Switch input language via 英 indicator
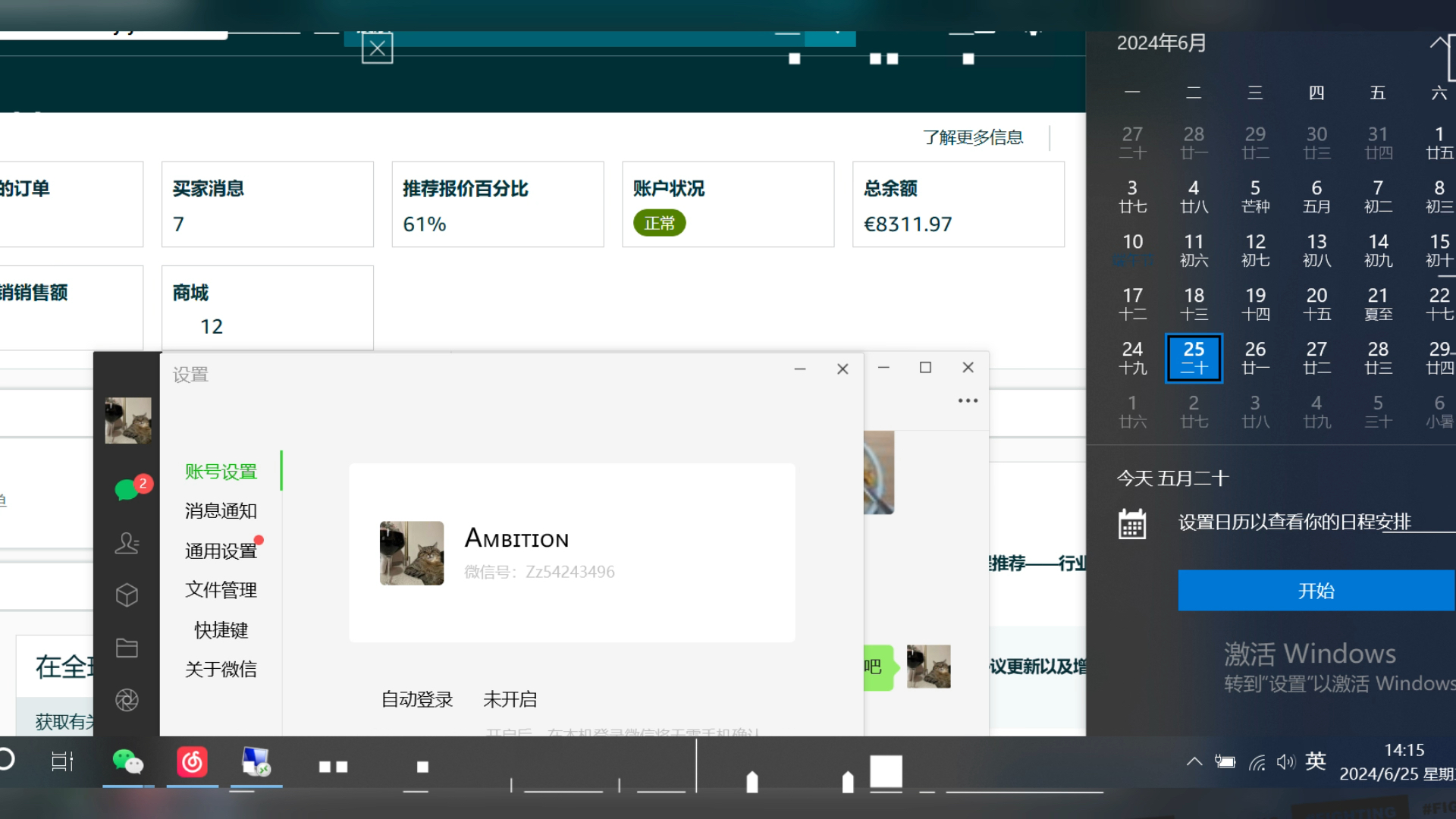Screen dimensions: 1456x819 [x=1316, y=761]
